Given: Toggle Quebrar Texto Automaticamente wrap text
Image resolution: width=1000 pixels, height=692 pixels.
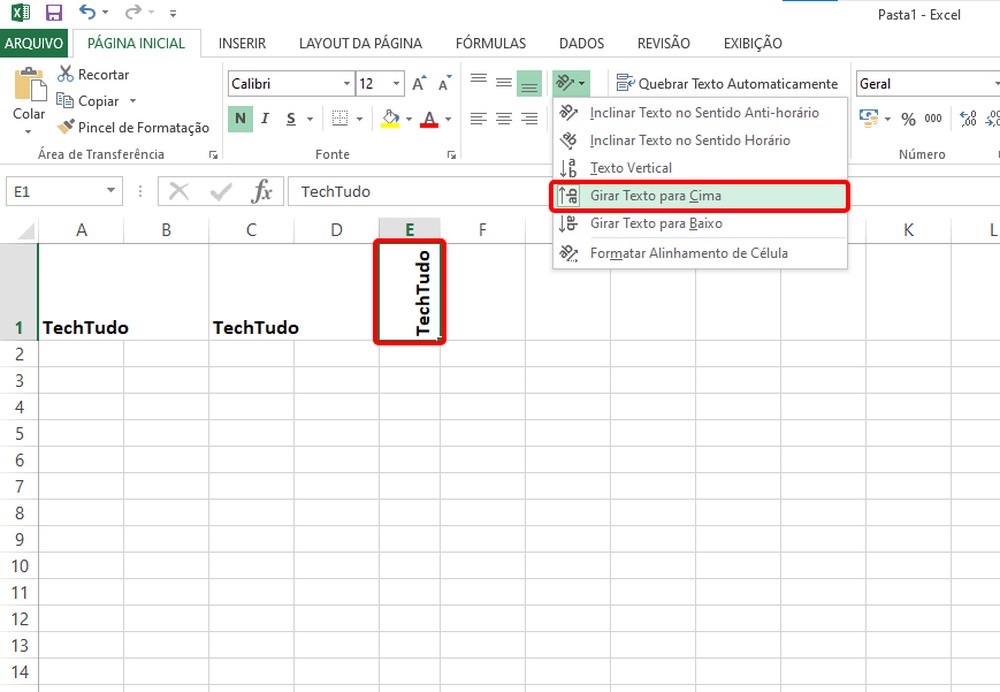Looking at the screenshot, I should coord(727,84).
